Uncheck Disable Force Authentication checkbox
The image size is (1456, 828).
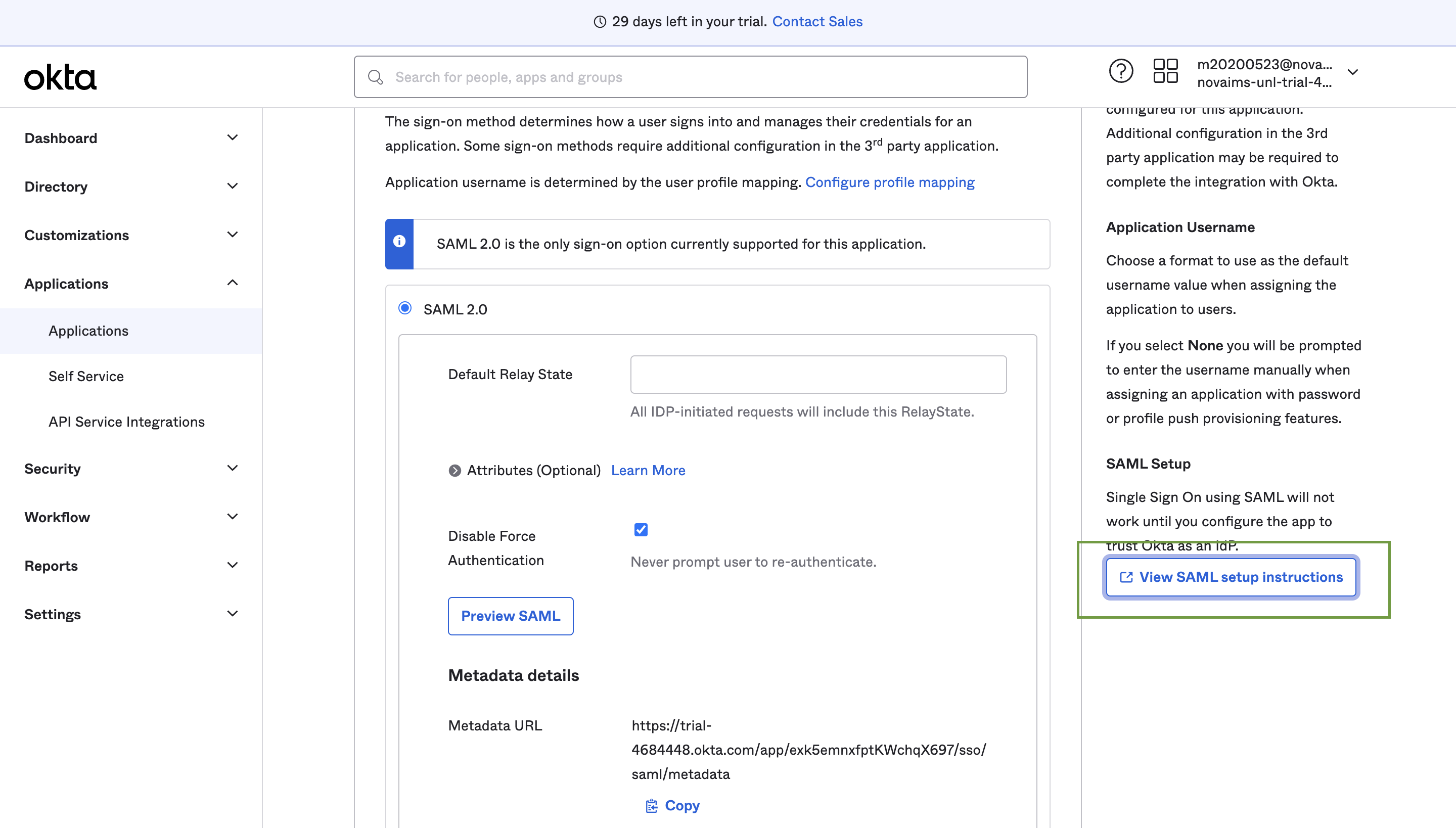tap(641, 529)
